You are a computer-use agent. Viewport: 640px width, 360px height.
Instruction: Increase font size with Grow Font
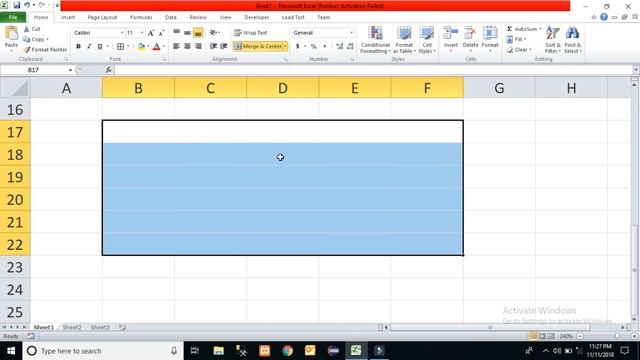(x=151, y=33)
